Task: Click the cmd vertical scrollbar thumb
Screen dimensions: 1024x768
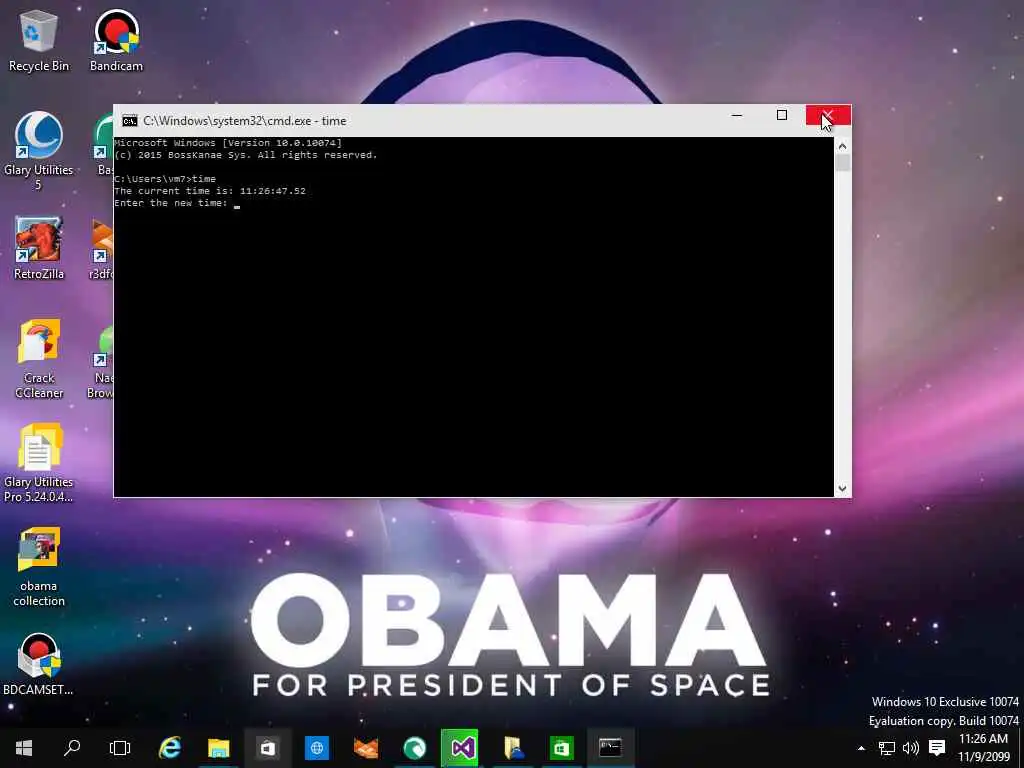Action: click(842, 163)
